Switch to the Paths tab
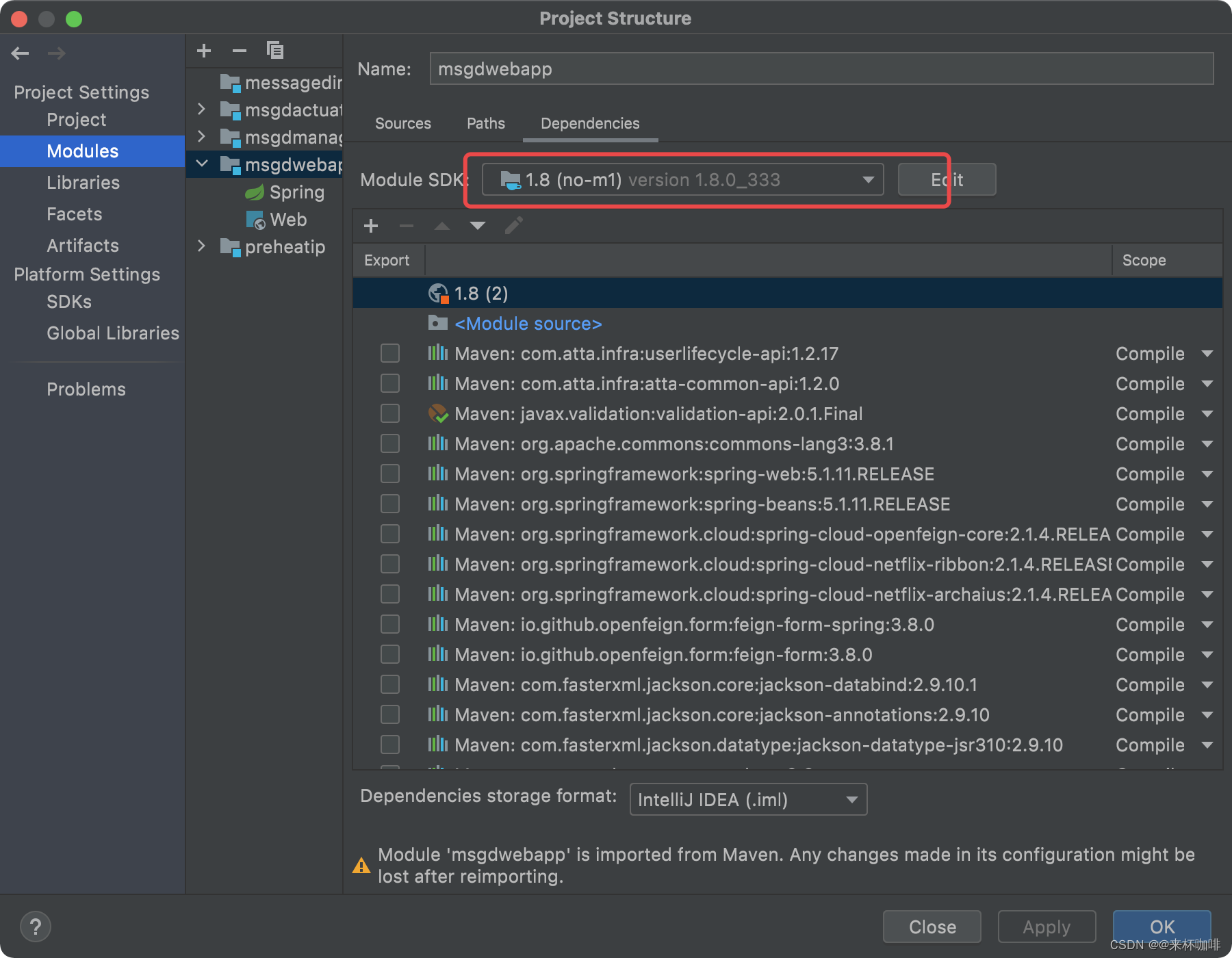The image size is (1232, 958). coord(486,123)
